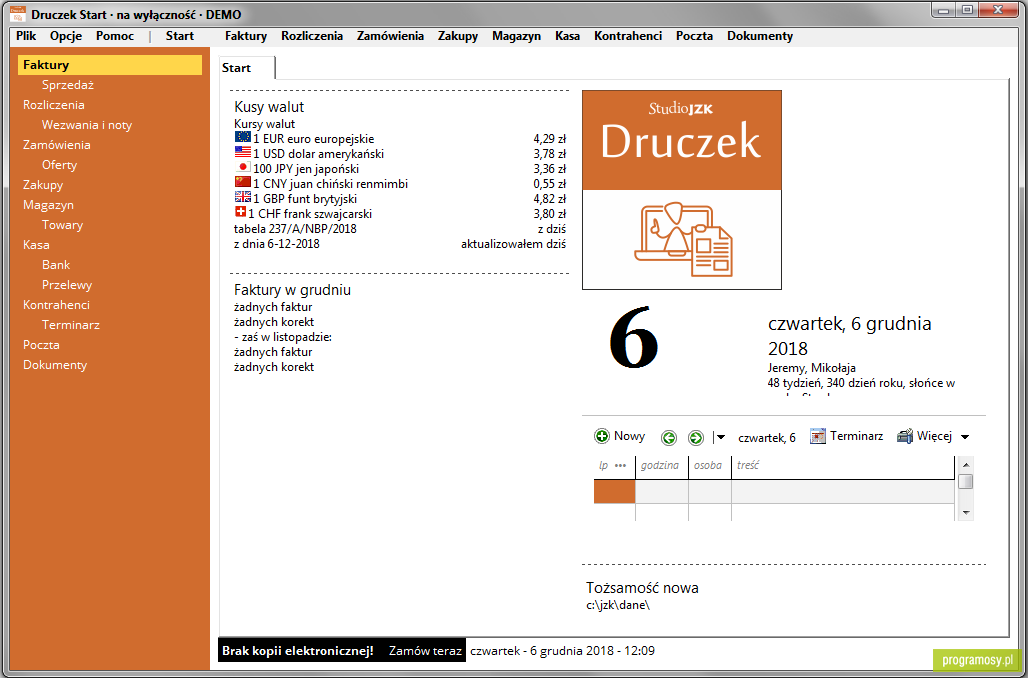Open Rozliczenia in the top menu bar

pos(312,36)
